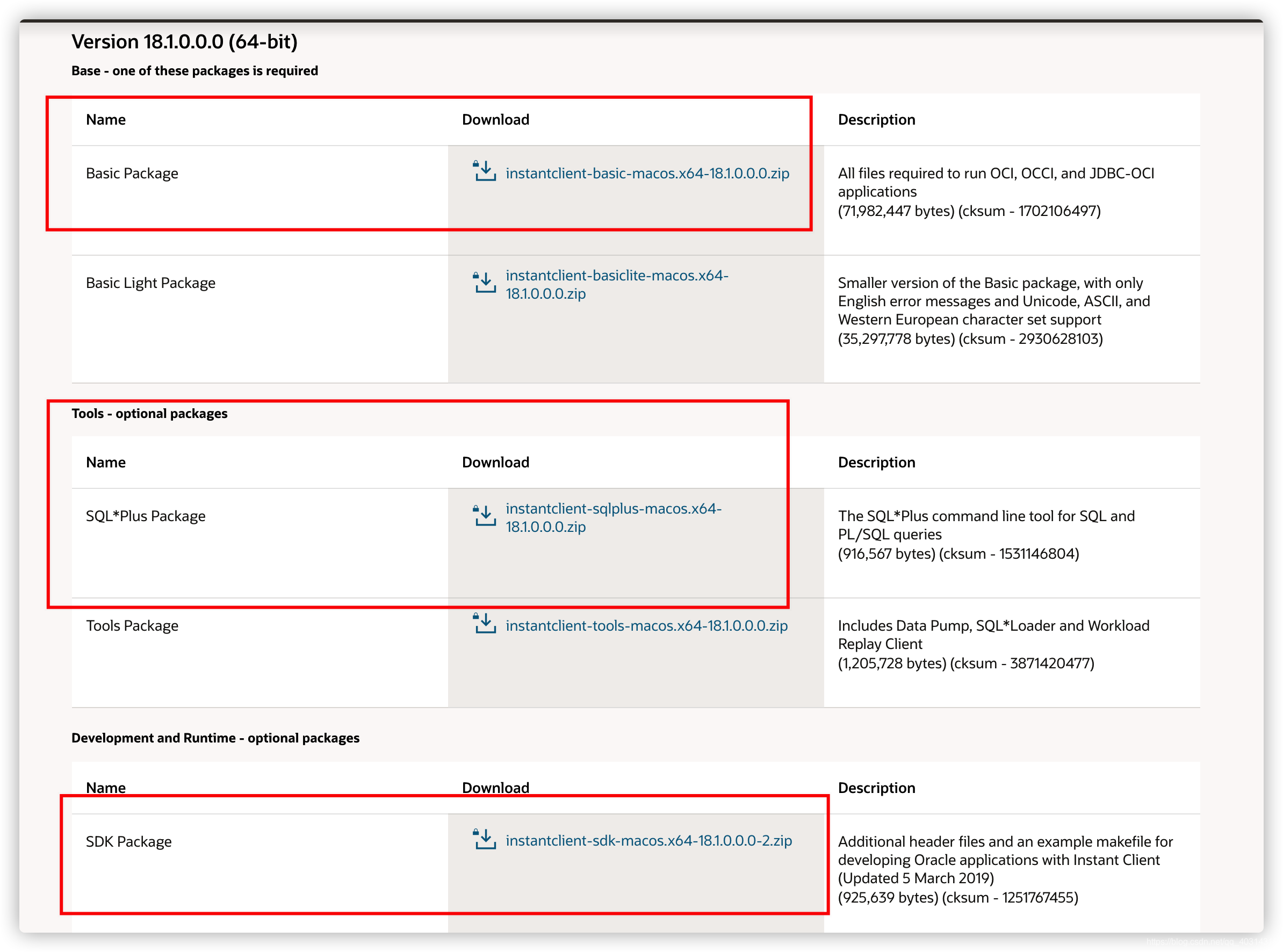Click the download icon beside instantclient-sdk zip
1283x952 pixels.
484,839
